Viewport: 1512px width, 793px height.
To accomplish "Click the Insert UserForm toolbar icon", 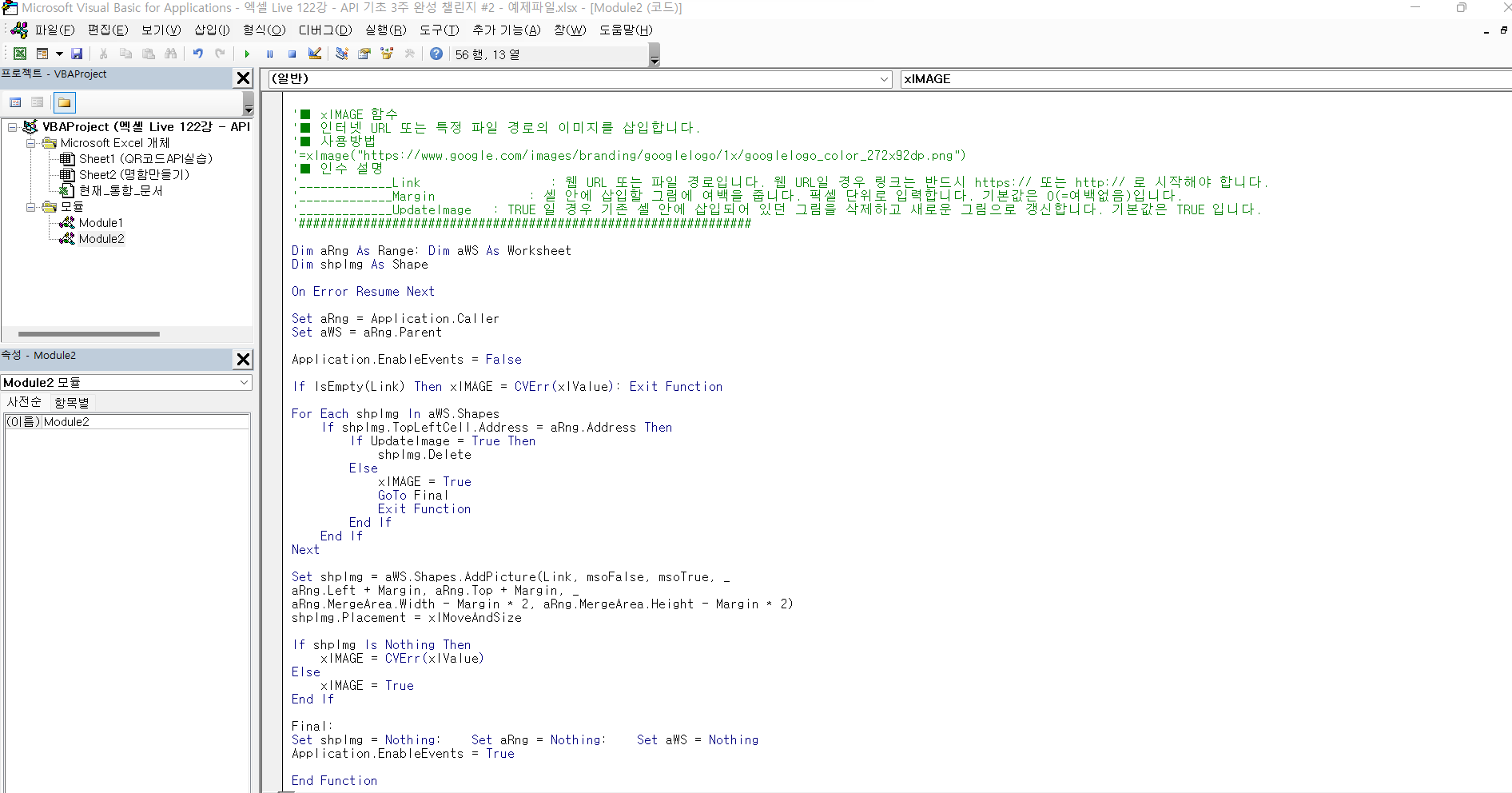I will (42, 54).
